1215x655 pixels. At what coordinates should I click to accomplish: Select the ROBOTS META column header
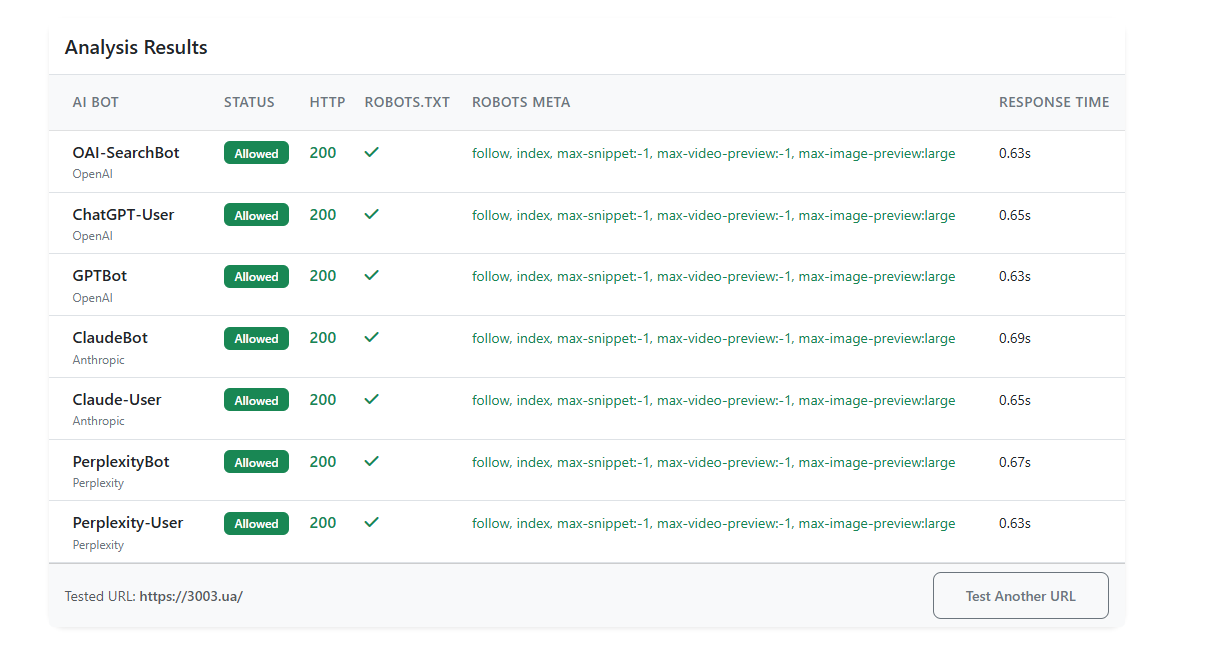(521, 102)
